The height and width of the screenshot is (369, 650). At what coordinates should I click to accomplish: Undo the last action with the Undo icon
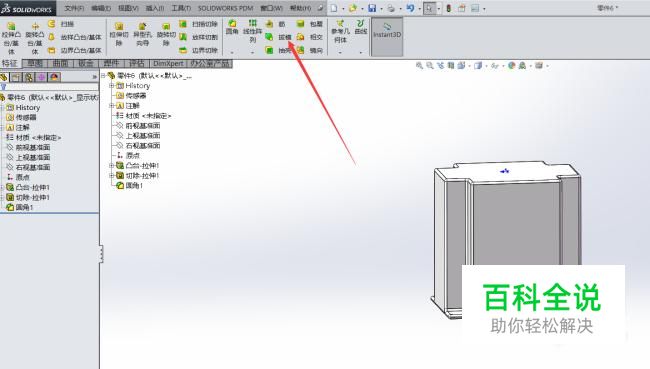(x=410, y=8)
